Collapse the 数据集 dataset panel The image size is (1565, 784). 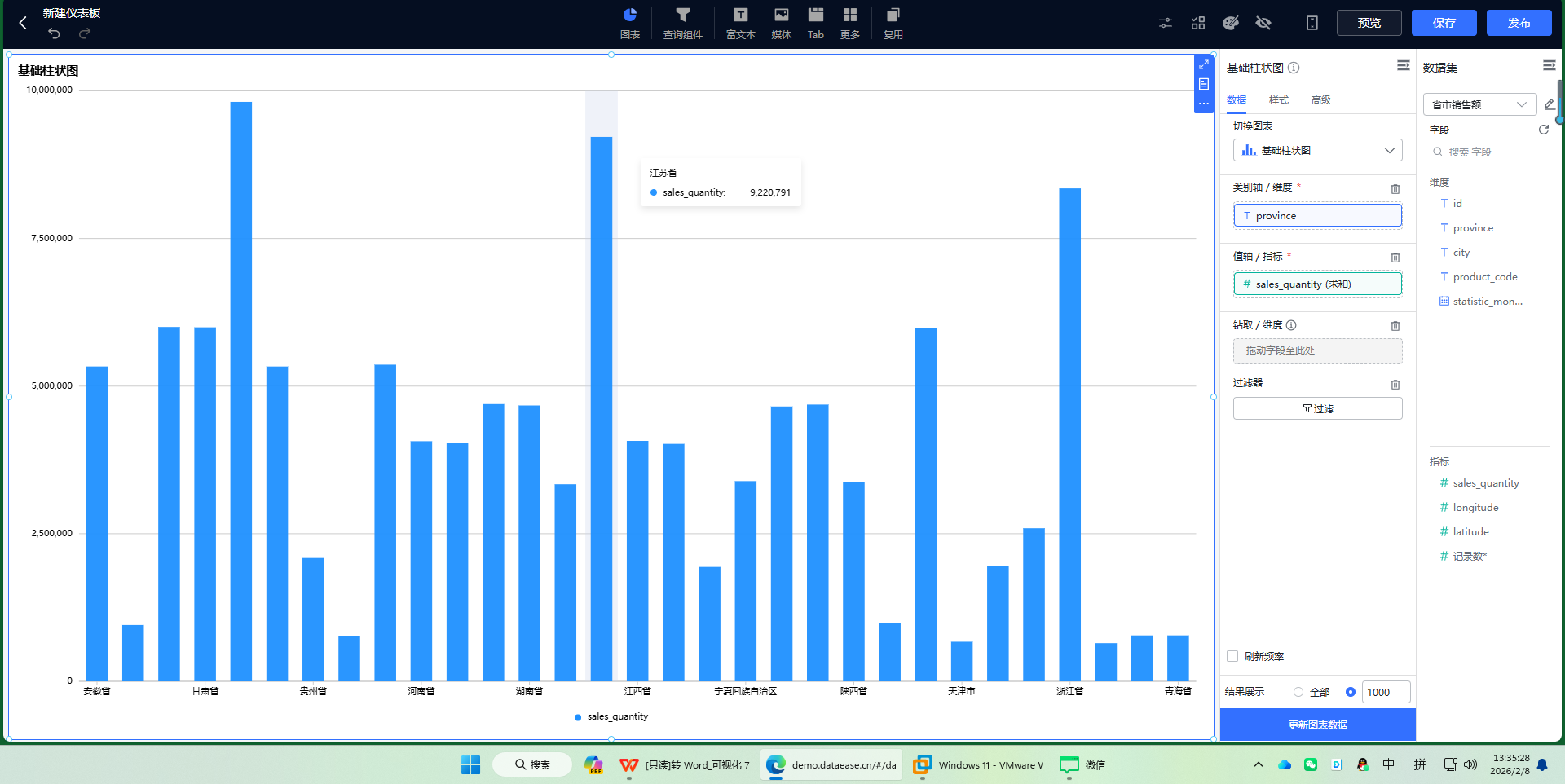[1550, 65]
